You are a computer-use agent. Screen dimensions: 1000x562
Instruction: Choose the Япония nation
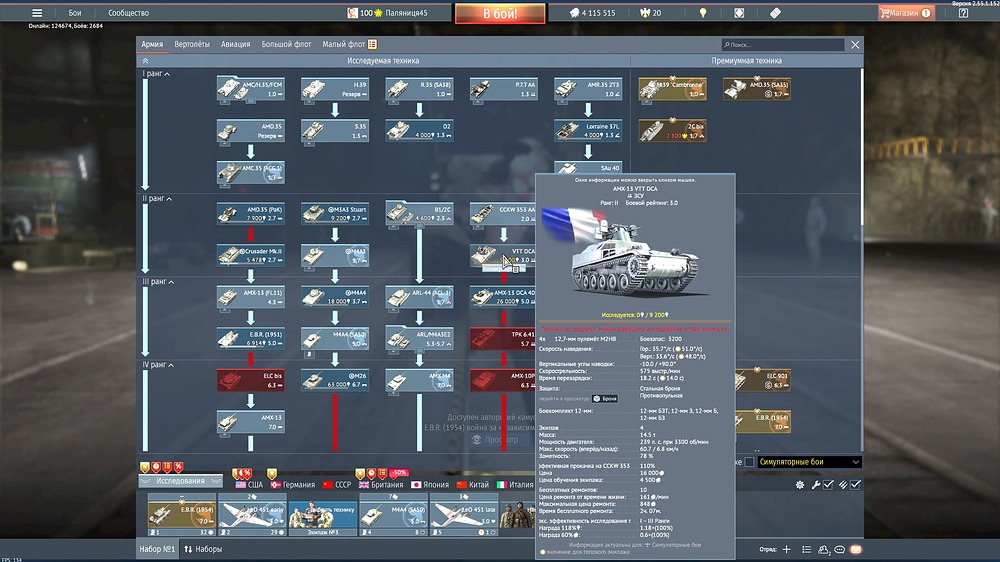430,485
